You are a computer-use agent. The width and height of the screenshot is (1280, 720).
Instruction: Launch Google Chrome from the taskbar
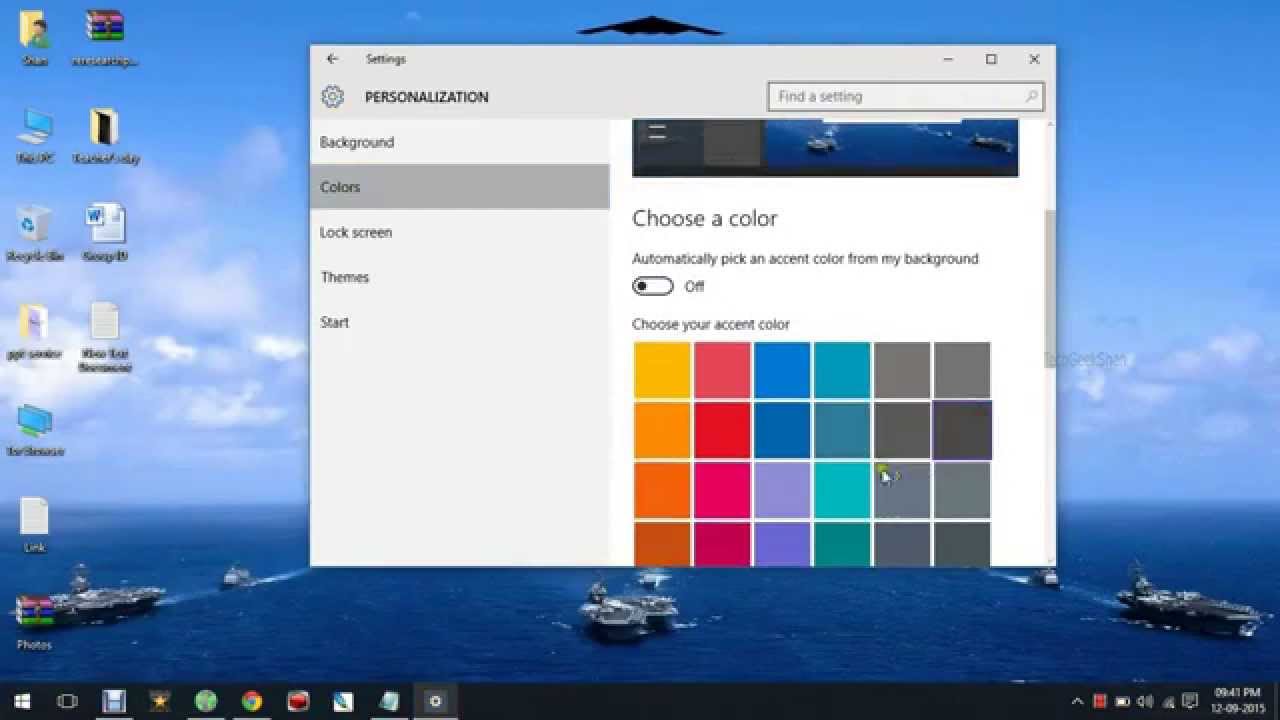click(252, 701)
